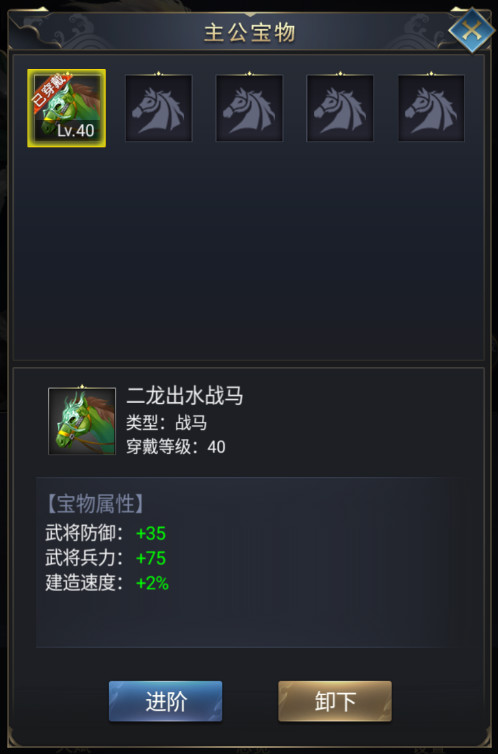Select the 类型：战马 type line
The height and width of the screenshot is (754, 498).
pyautogui.click(x=167, y=423)
